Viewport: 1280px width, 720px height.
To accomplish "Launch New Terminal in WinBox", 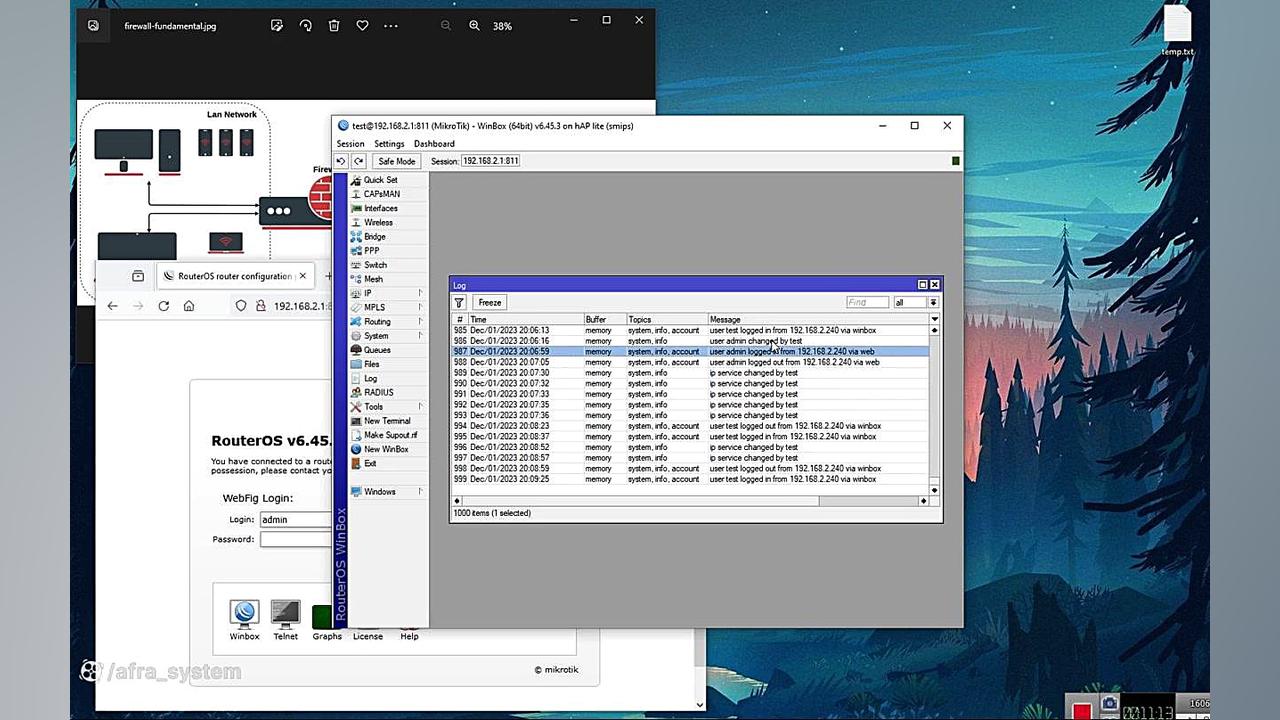I will click(387, 421).
